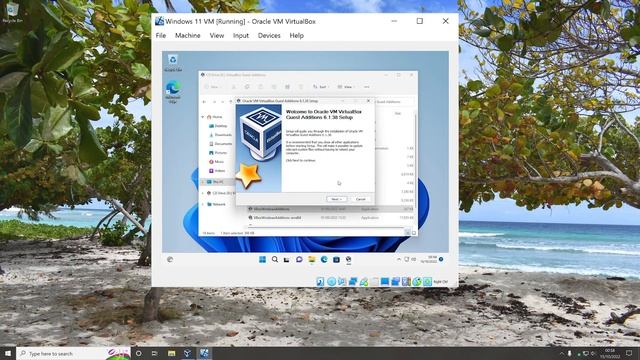This screenshot has height=360, width=640.
Task: Open Search on the guest taskbar
Action: tap(275, 259)
